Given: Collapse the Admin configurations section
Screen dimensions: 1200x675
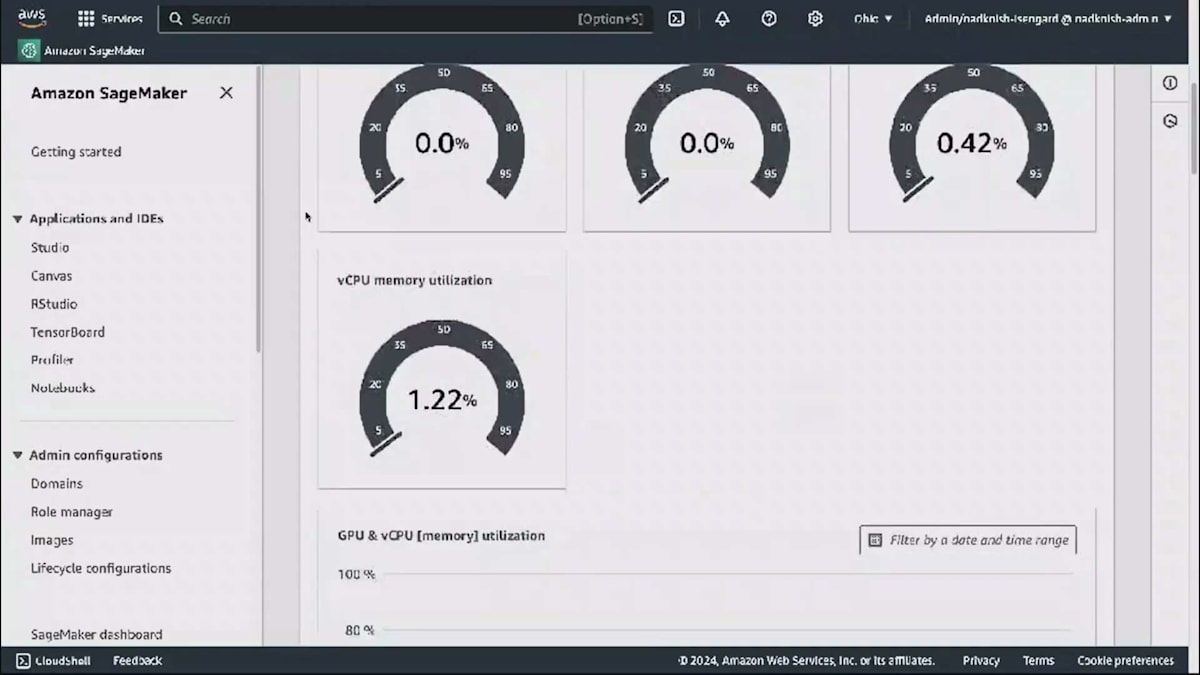Looking at the screenshot, I should point(17,455).
